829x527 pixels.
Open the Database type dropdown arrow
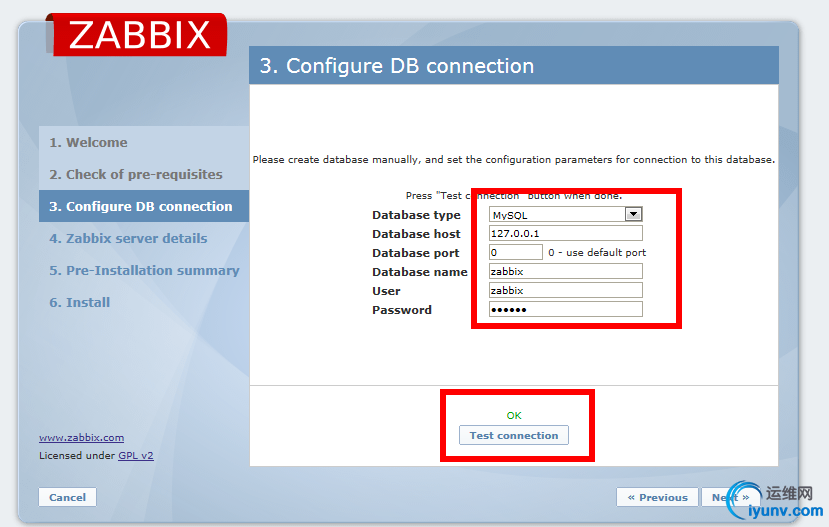pos(633,214)
